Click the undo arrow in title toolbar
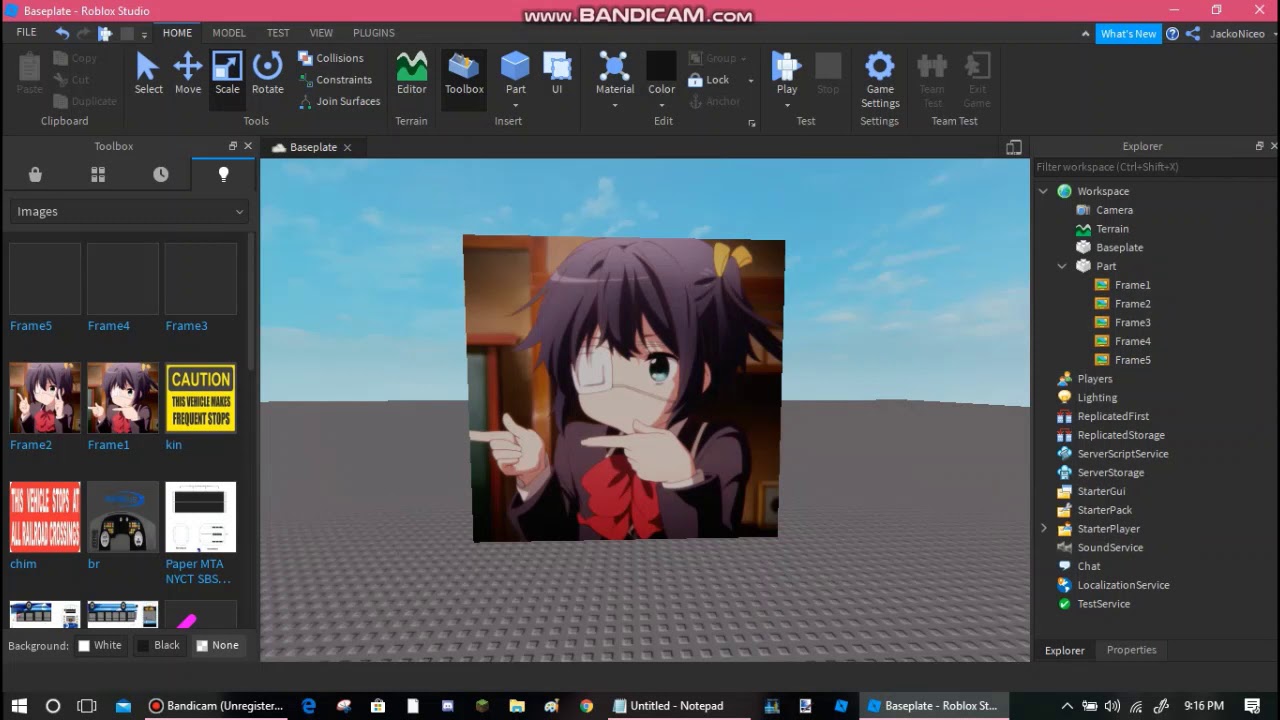1280x720 pixels. tap(62, 33)
